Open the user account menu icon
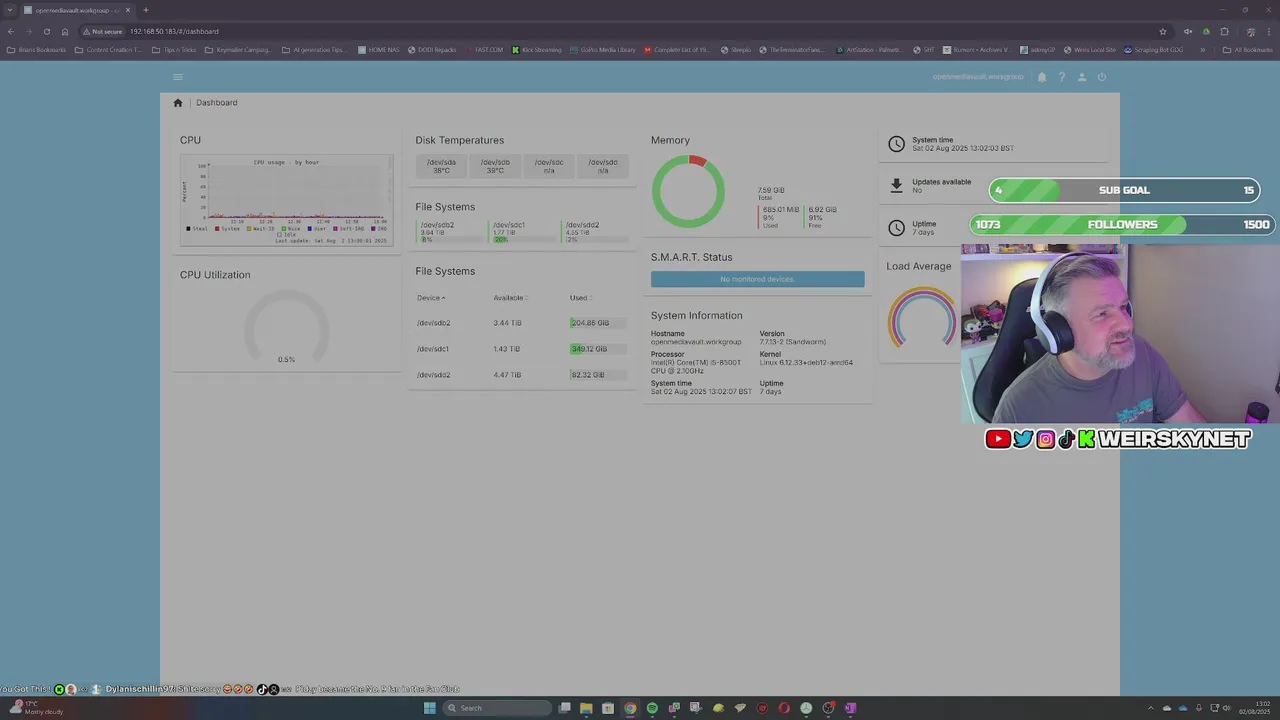 (x=1082, y=77)
